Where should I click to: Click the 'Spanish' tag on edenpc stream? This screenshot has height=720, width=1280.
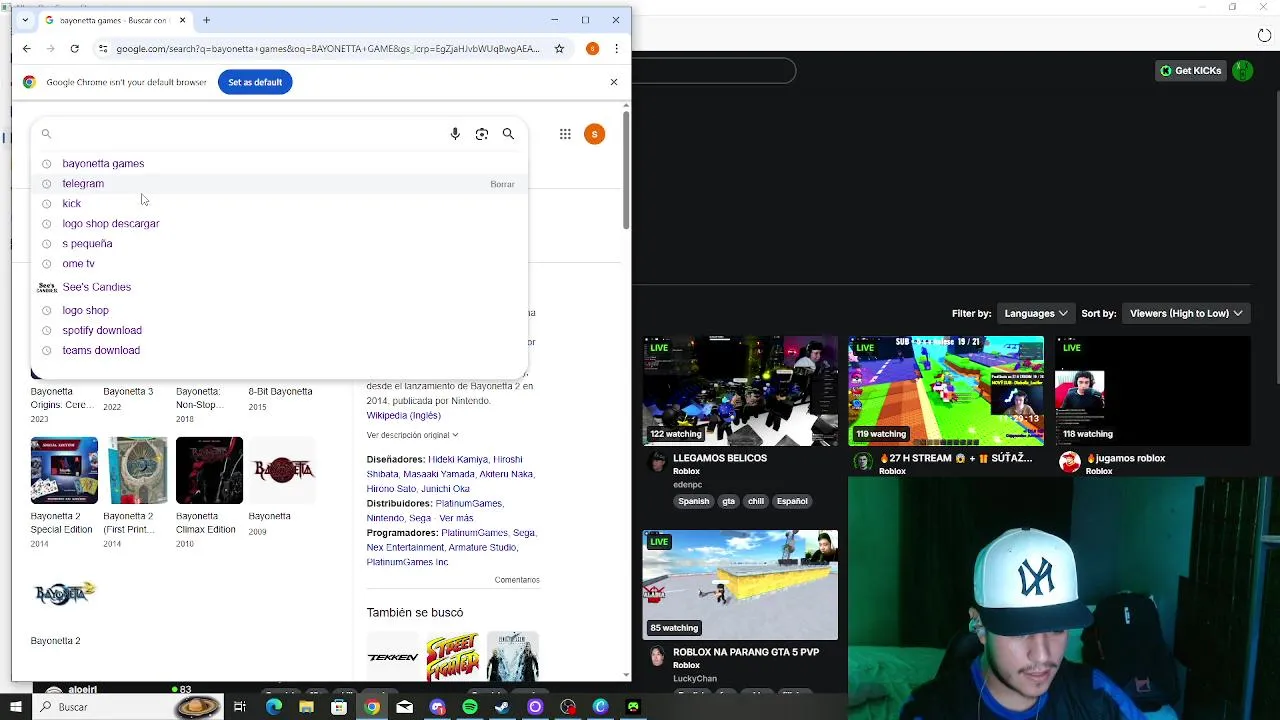pos(693,501)
